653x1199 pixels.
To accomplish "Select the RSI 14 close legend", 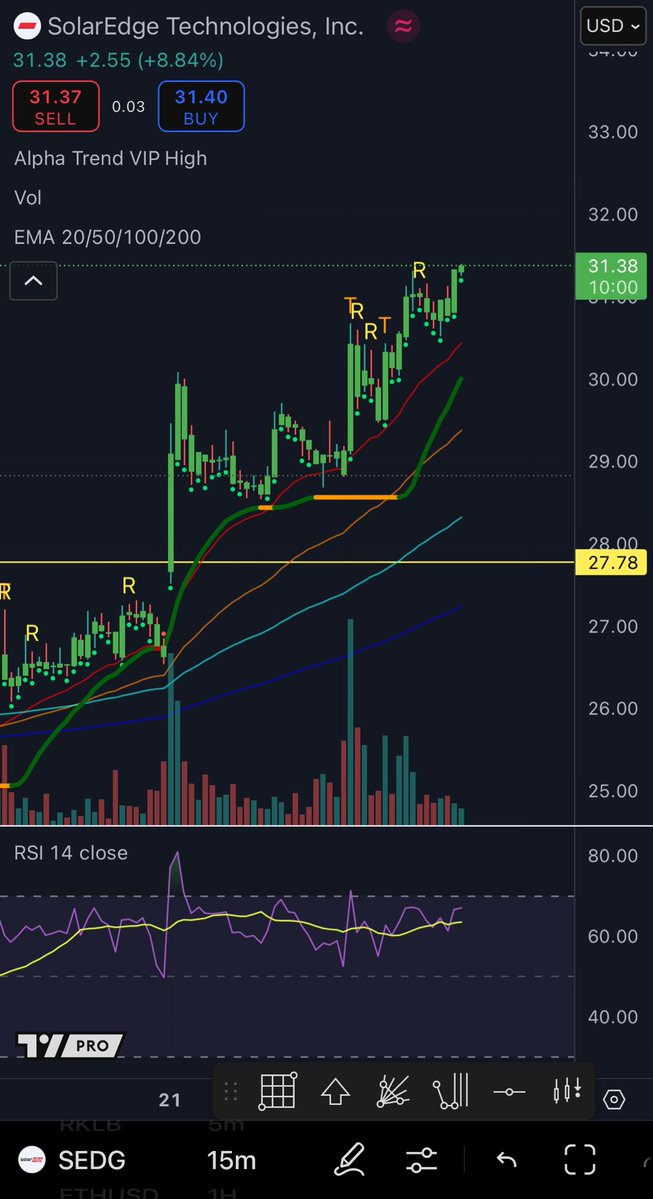I will (x=70, y=853).
